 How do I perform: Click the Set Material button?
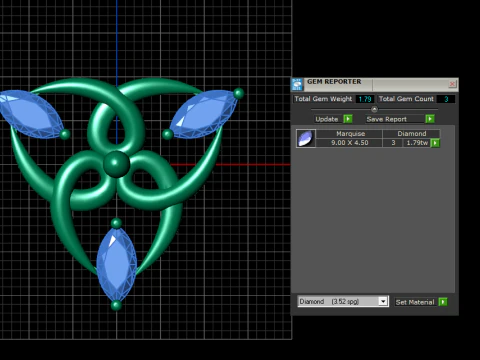click(x=416, y=302)
